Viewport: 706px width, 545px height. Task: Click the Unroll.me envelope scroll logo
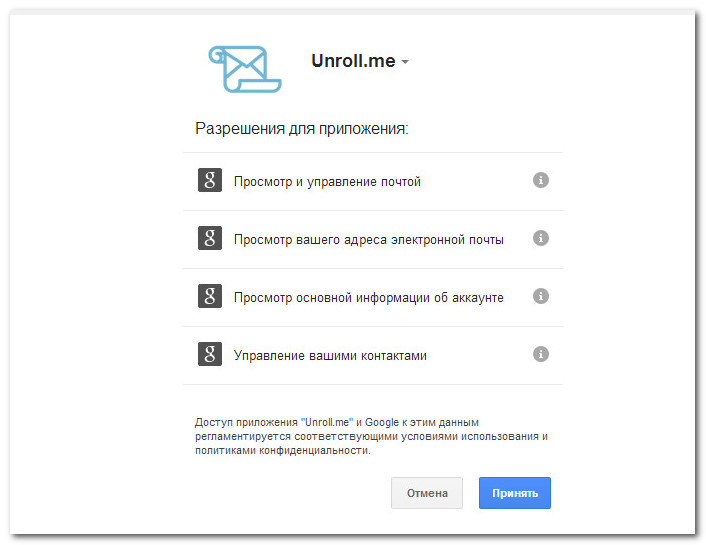coord(245,69)
